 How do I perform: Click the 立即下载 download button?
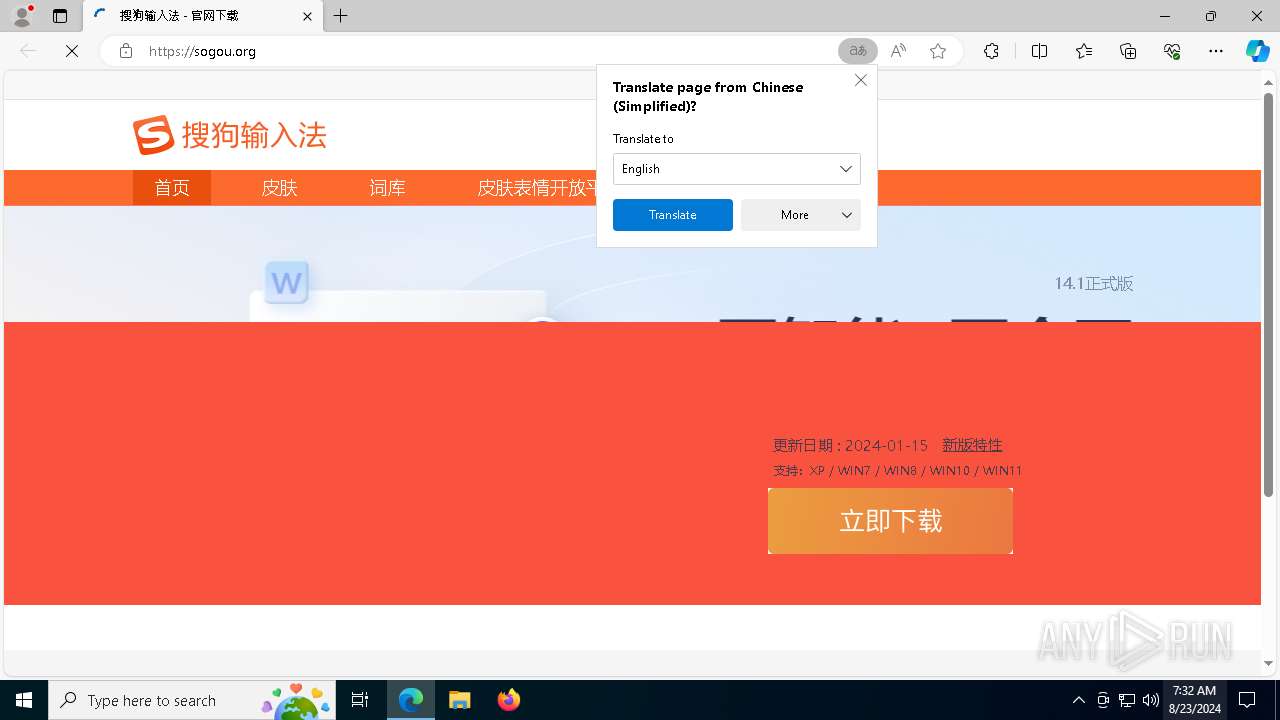coord(890,521)
